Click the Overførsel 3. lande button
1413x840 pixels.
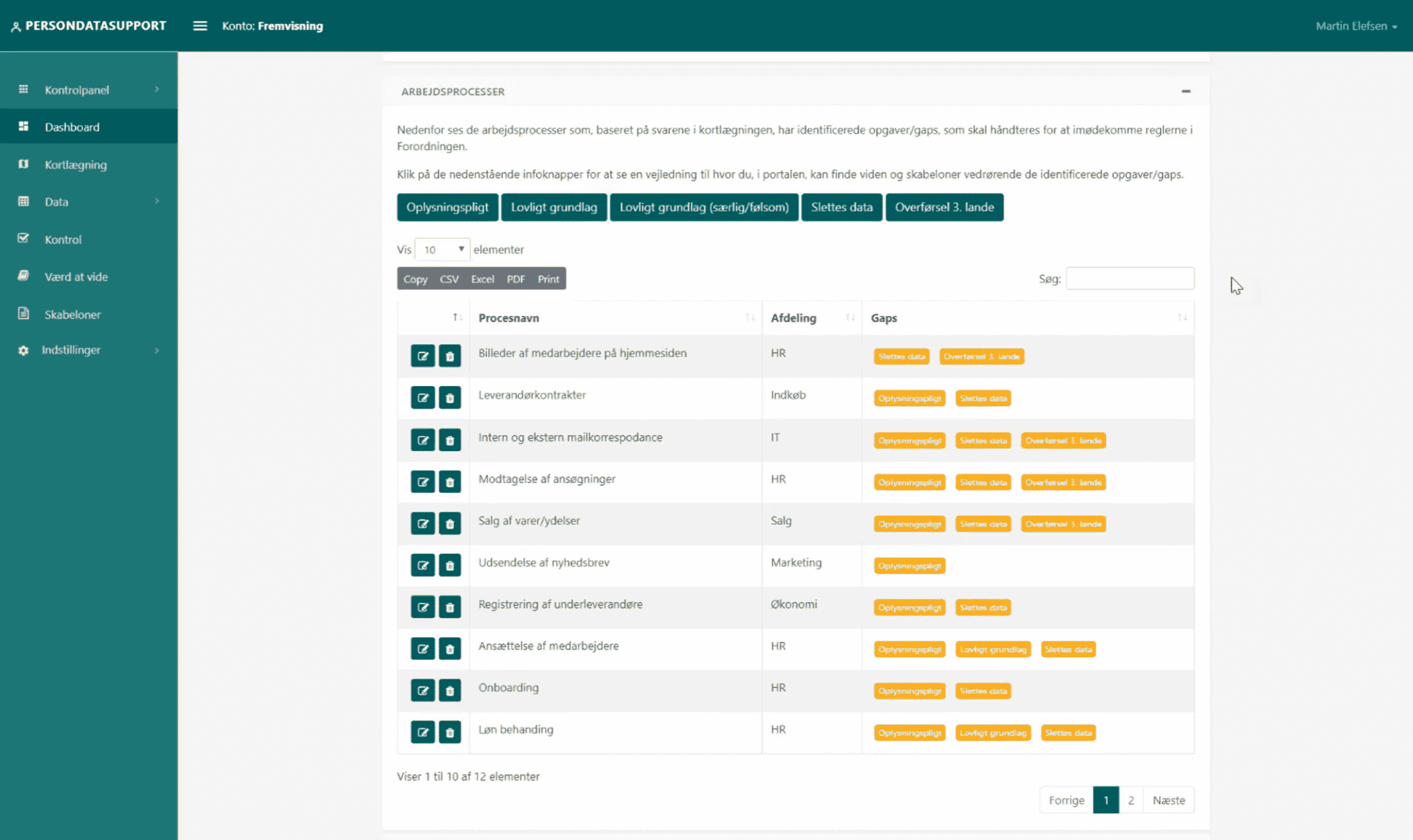[945, 208]
